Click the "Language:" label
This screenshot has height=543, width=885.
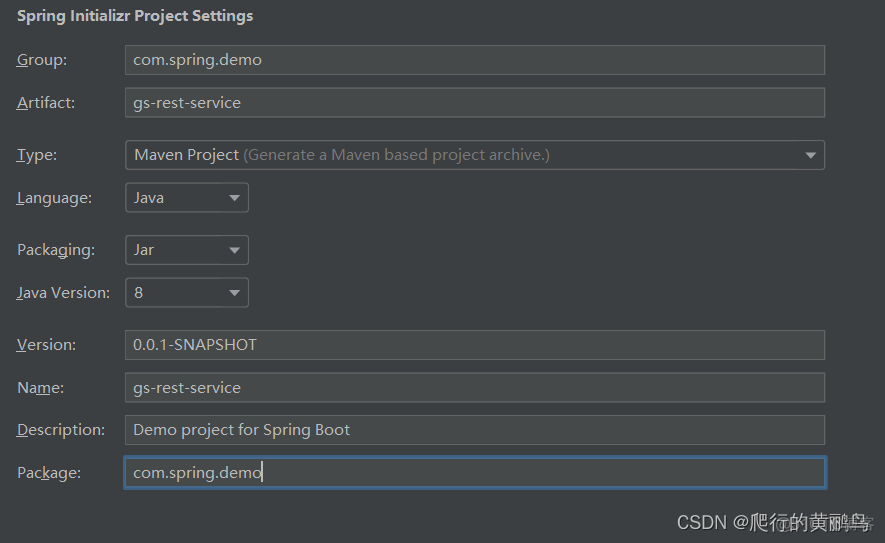point(54,198)
